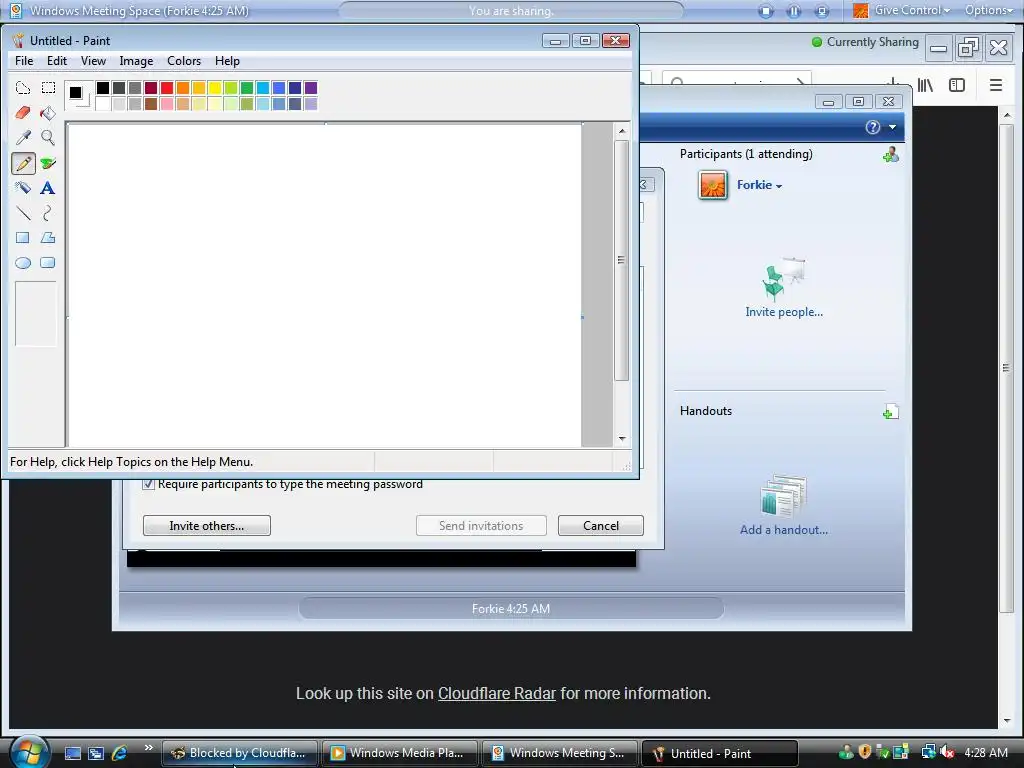
Task: Select the Magnifier tool in Paint
Action: pos(48,138)
